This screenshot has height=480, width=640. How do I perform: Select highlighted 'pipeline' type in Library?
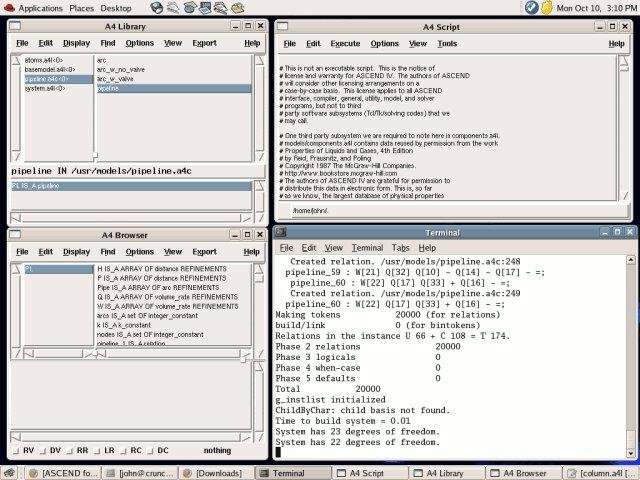174,88
